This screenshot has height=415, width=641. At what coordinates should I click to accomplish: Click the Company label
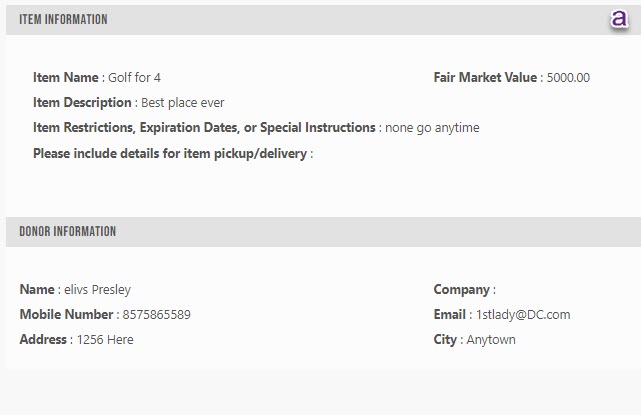[x=464, y=289]
